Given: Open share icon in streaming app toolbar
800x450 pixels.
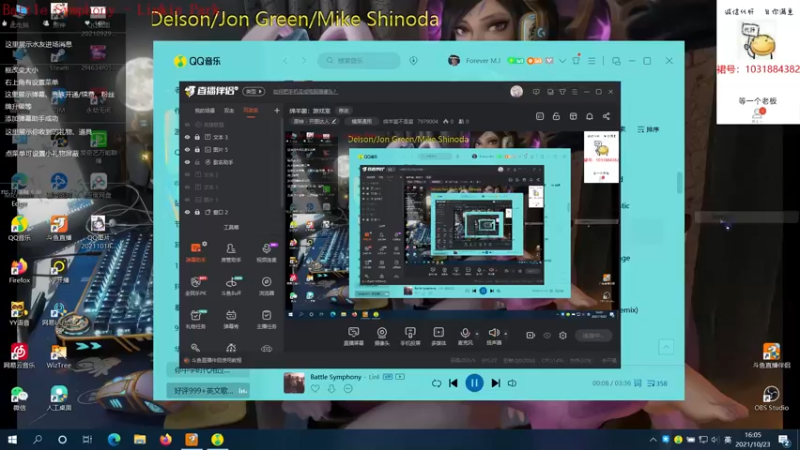Looking at the screenshot, I should click(606, 116).
